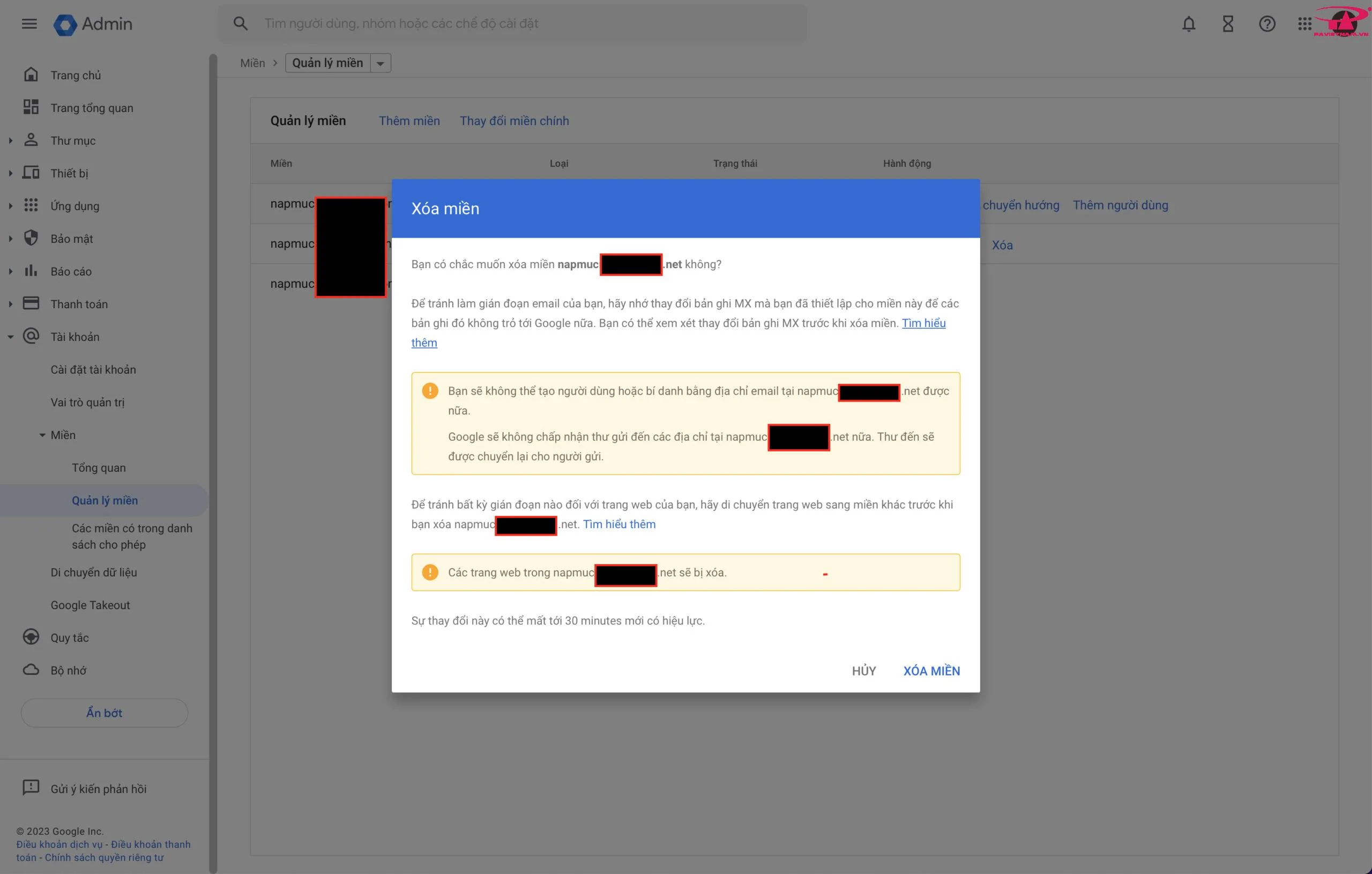
Task: Select Quản lý miền in sidebar
Action: point(105,500)
